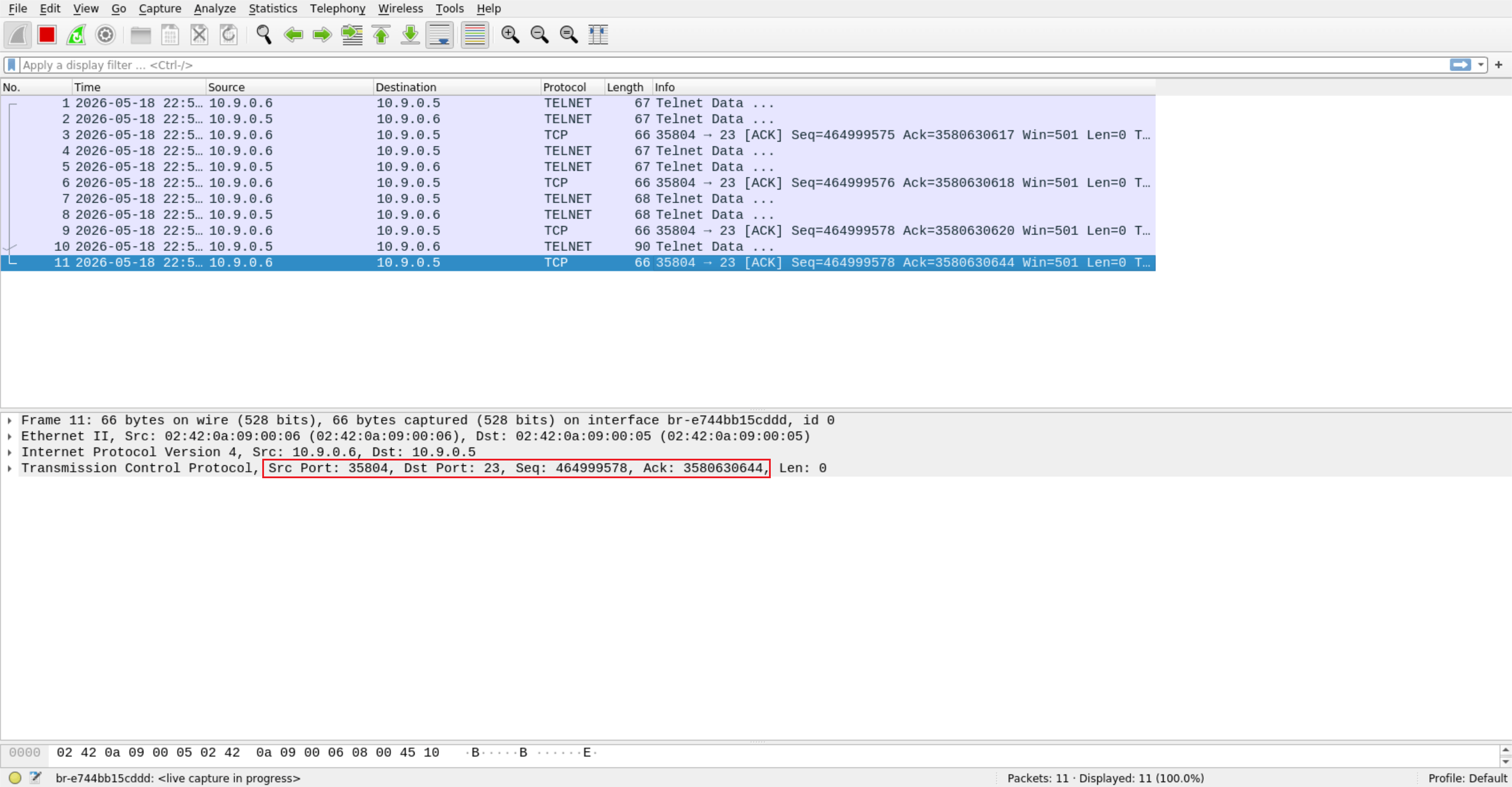1512x787 pixels.
Task: Sort by the Info column header
Action: pyautogui.click(x=904, y=87)
